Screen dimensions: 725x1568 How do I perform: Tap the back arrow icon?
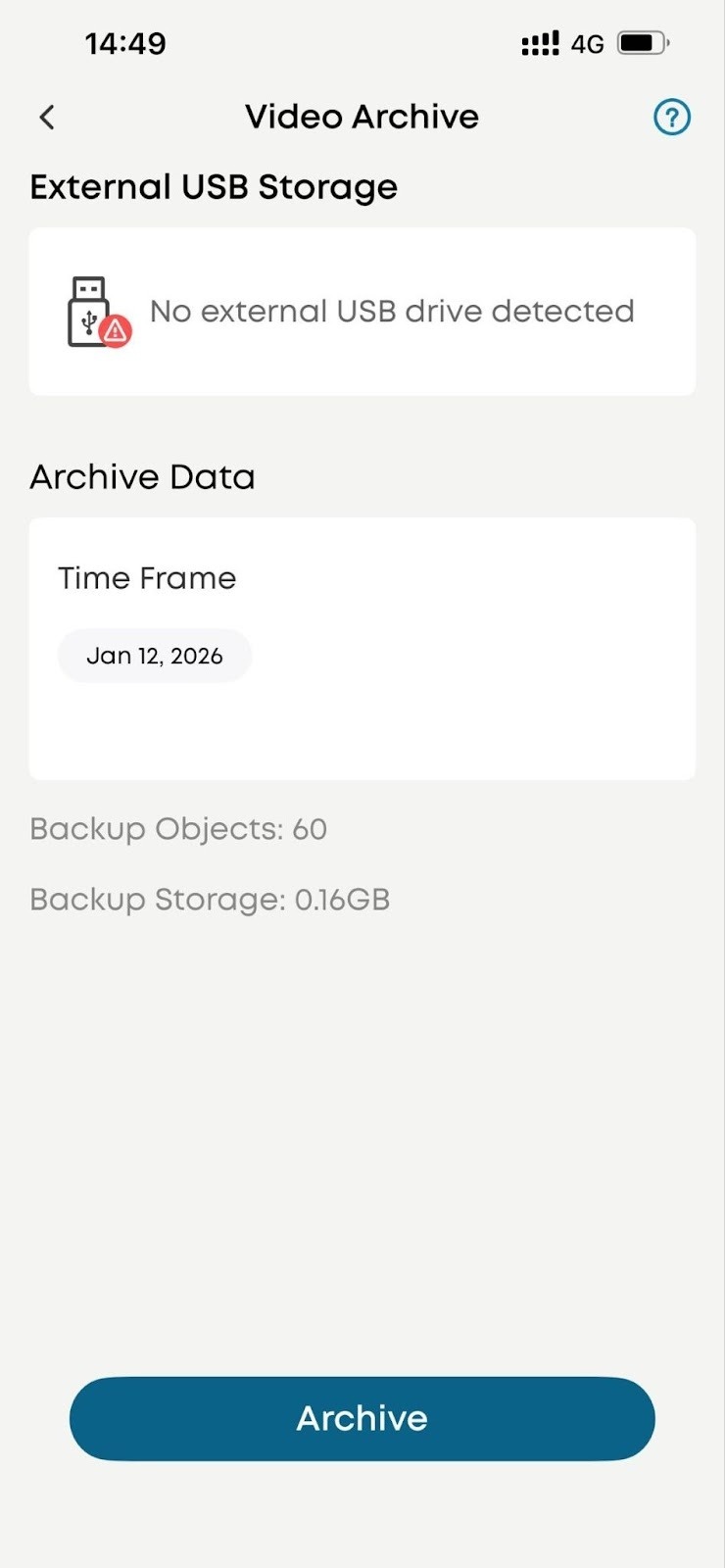click(x=46, y=118)
